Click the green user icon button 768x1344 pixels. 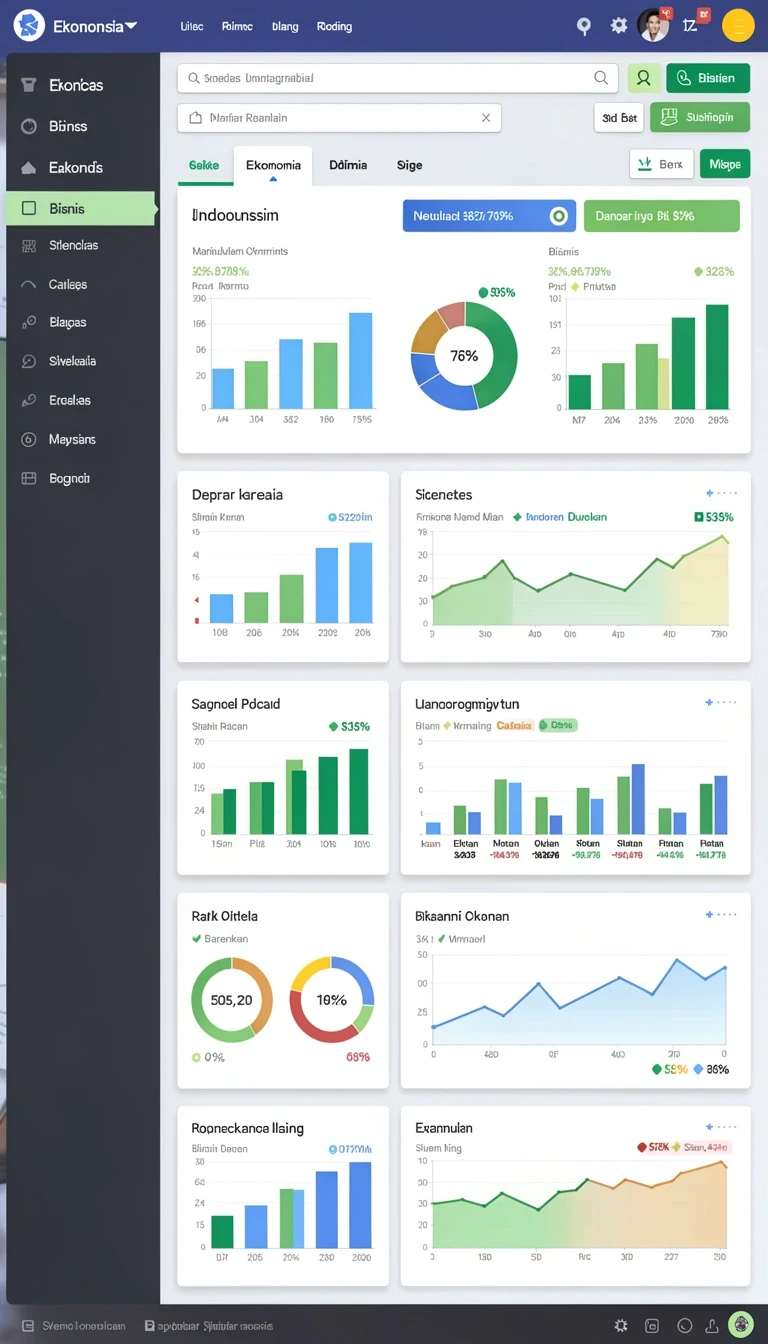tap(644, 77)
